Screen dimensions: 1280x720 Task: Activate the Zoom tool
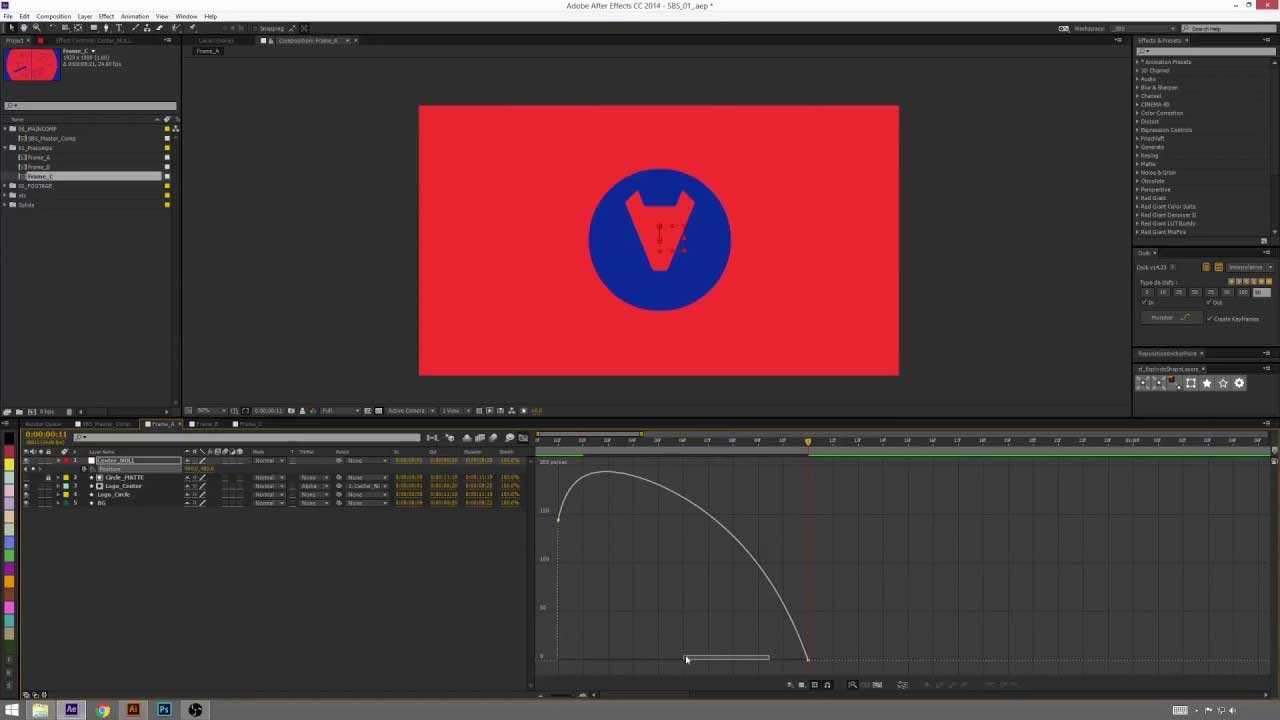click(37, 28)
